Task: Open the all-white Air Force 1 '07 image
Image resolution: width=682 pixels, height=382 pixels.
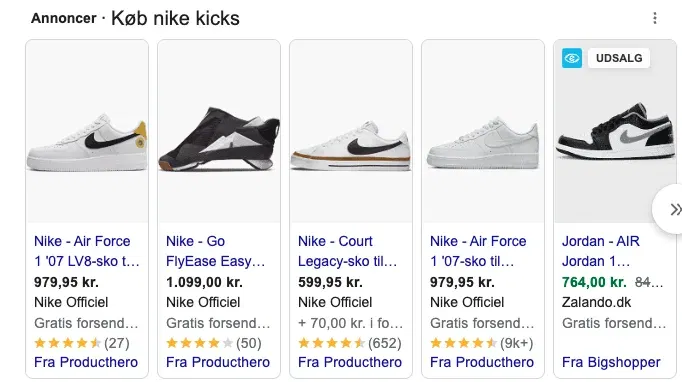Action: click(x=483, y=131)
